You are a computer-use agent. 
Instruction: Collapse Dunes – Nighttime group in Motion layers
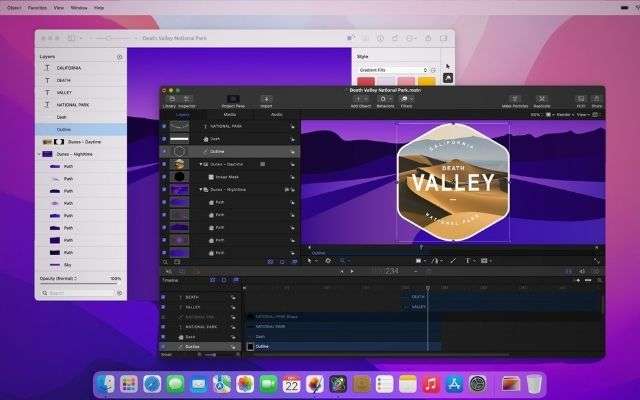pos(200,189)
